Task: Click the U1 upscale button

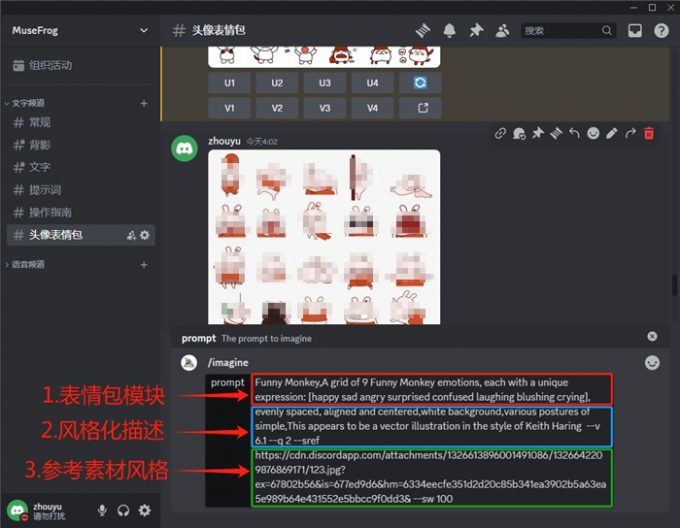Action: [x=229, y=83]
